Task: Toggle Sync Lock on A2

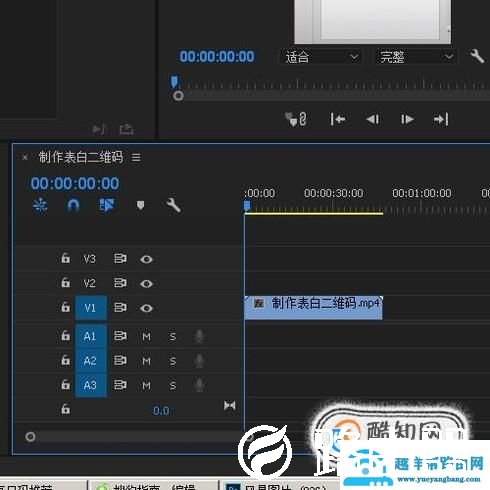Action: point(120,360)
